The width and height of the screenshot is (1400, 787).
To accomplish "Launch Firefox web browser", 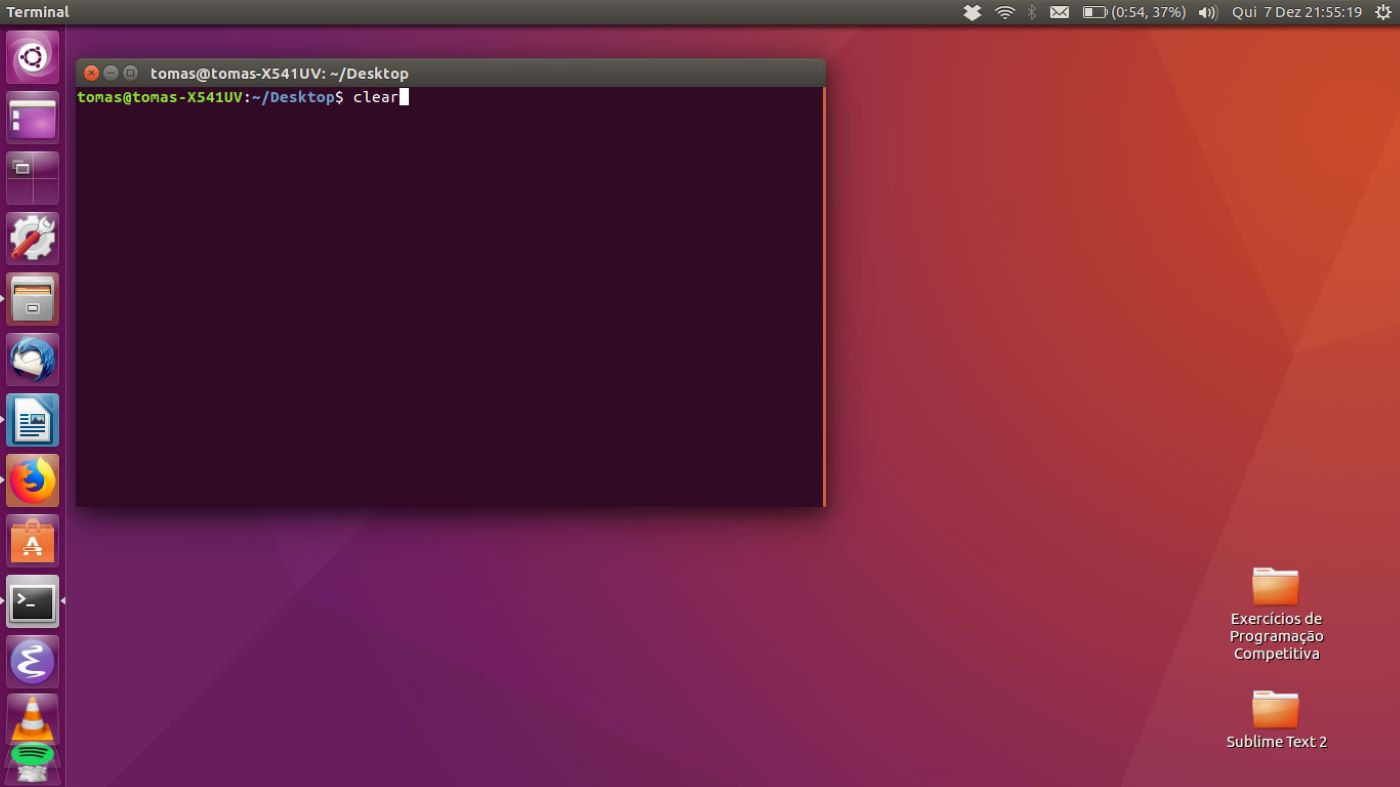I will [x=33, y=480].
